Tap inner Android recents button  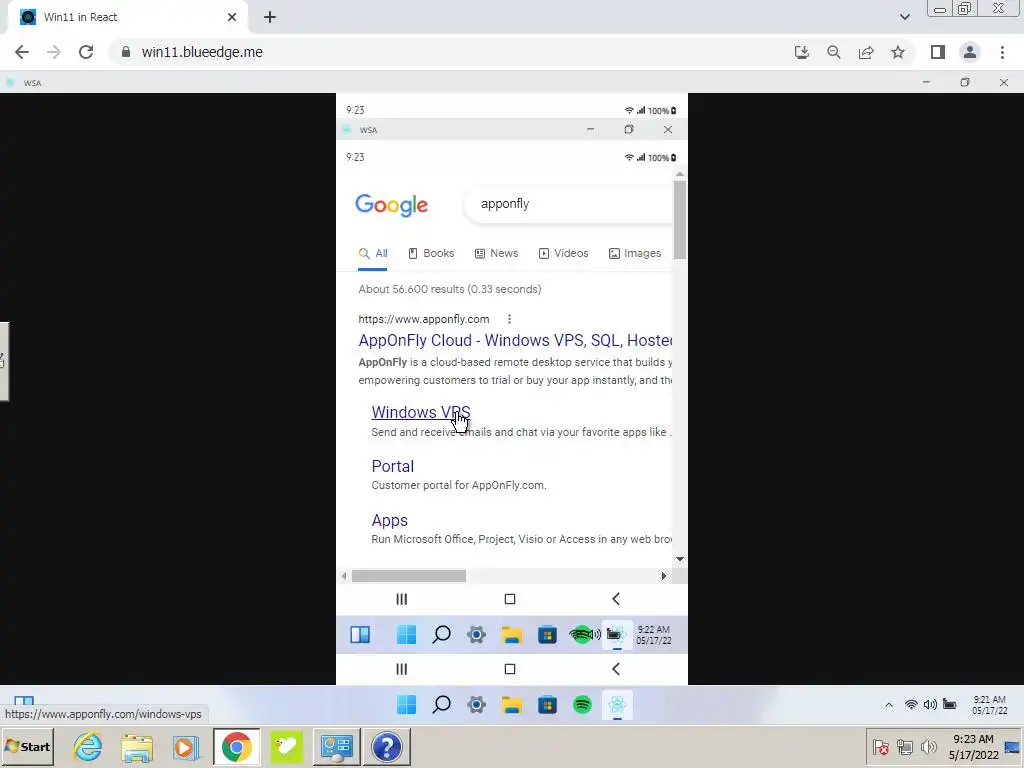click(402, 599)
